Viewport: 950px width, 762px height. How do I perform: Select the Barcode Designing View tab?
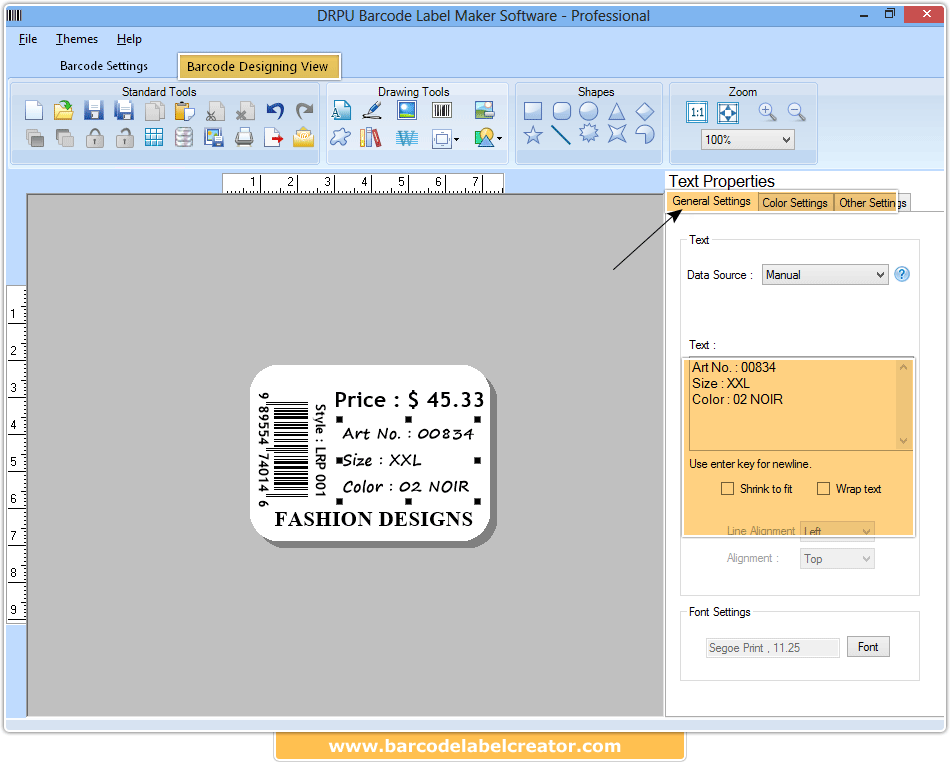(x=257, y=67)
